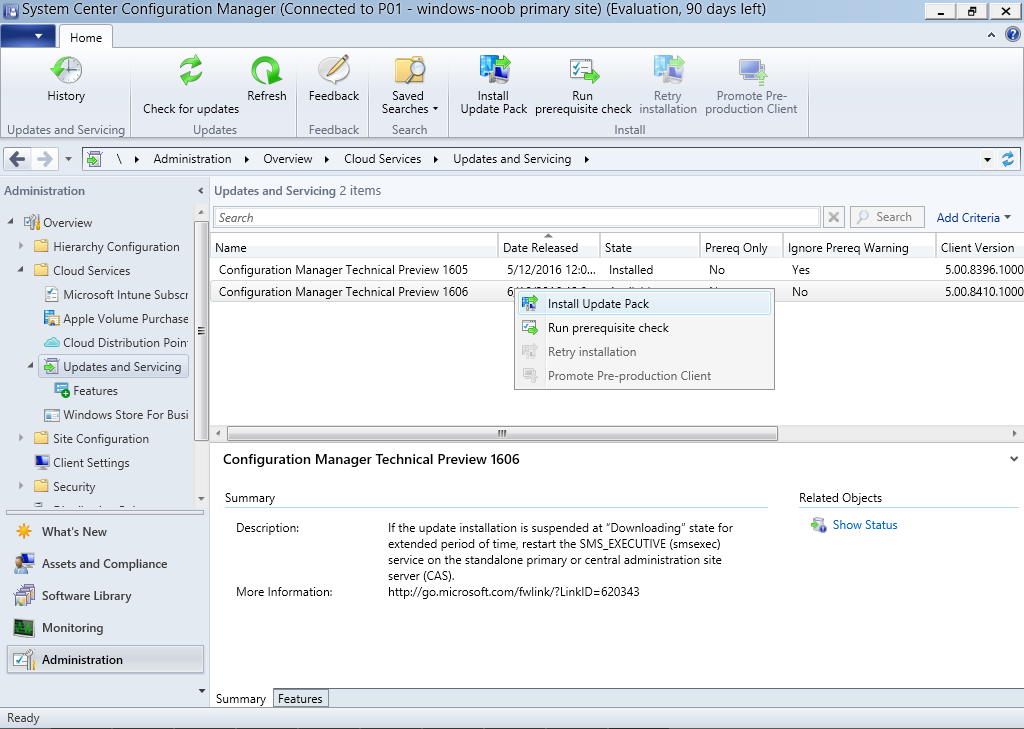Click Administration in the breadcrumb path

192,159
